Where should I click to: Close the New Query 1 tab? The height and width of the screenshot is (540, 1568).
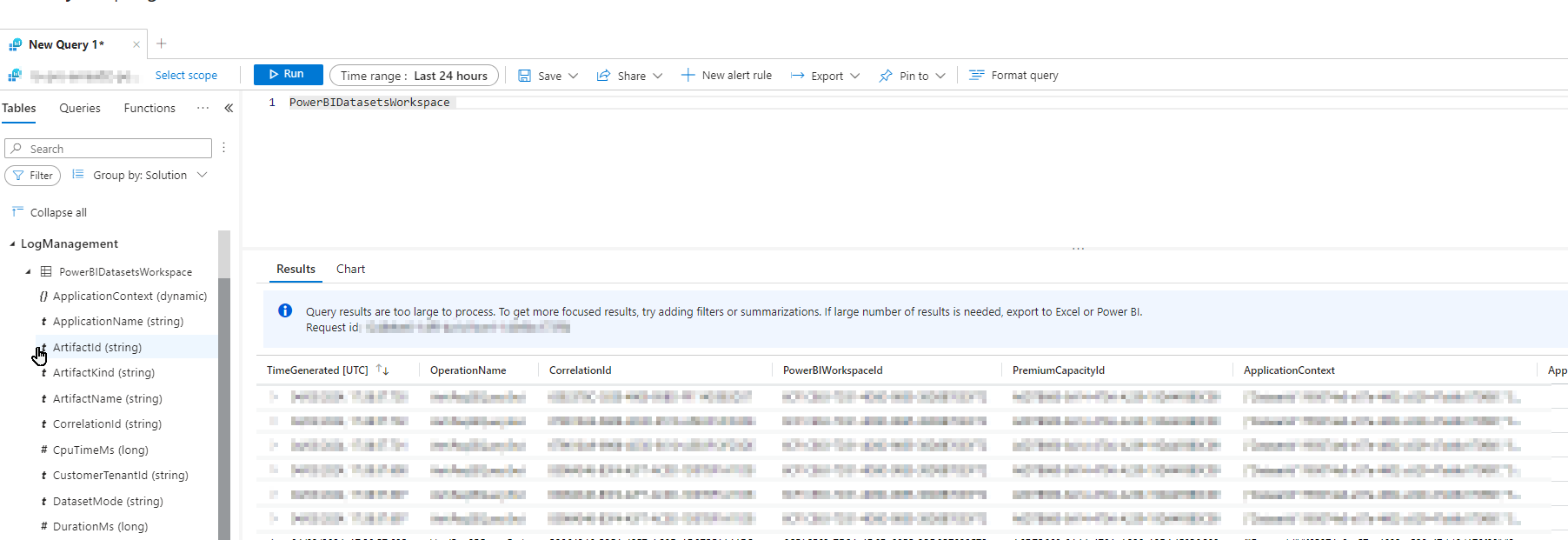point(136,44)
